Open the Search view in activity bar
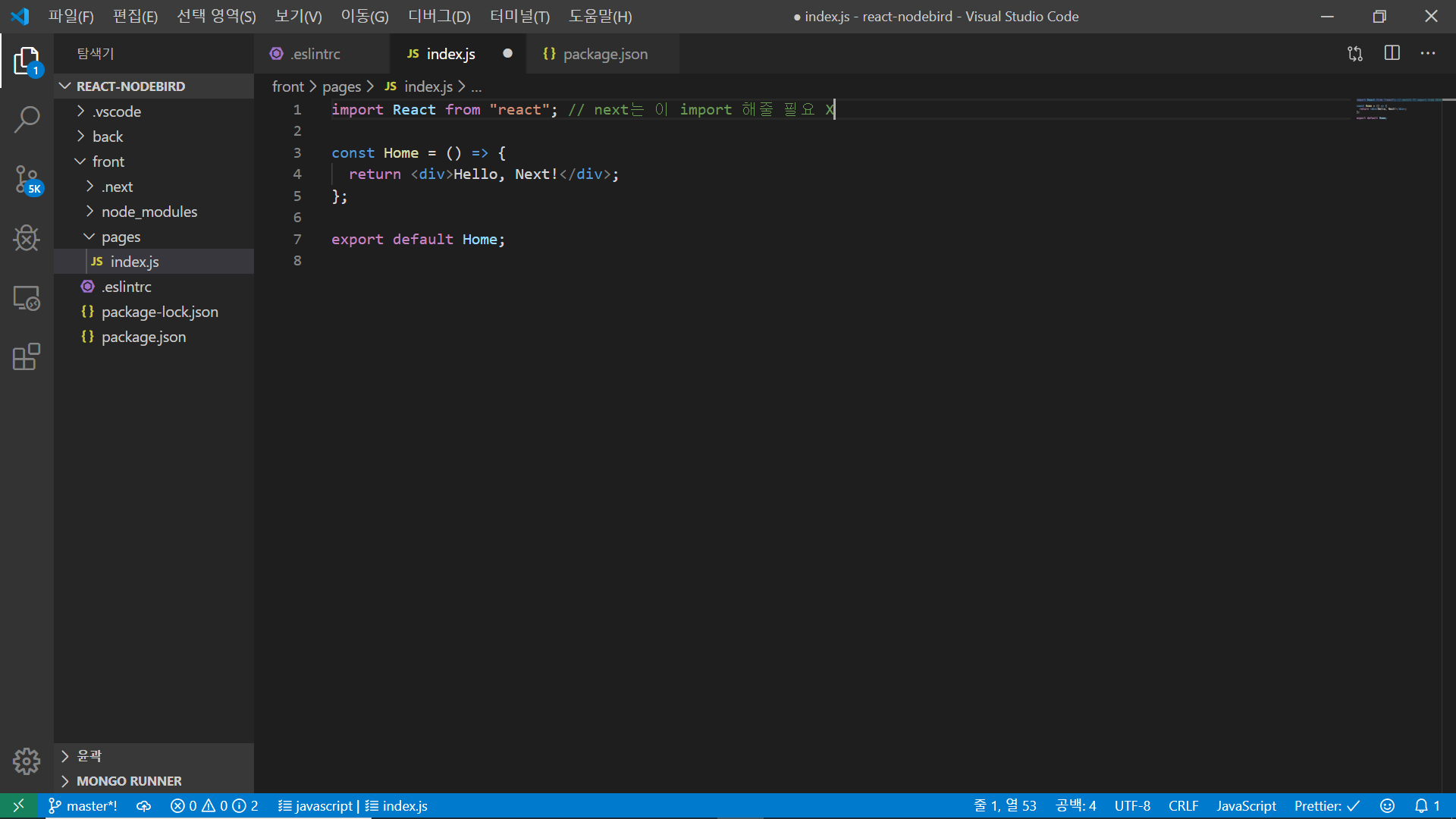The height and width of the screenshot is (819, 1456). click(x=27, y=119)
